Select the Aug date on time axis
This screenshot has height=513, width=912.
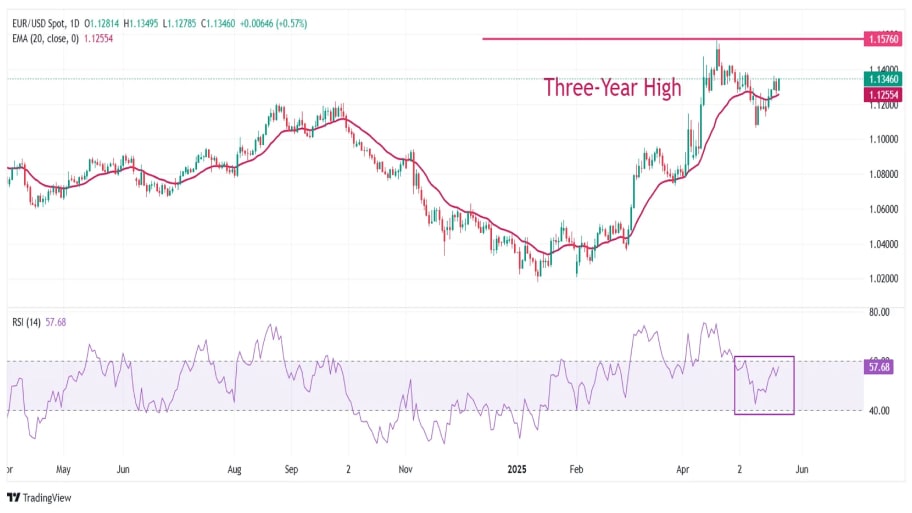[x=234, y=469]
